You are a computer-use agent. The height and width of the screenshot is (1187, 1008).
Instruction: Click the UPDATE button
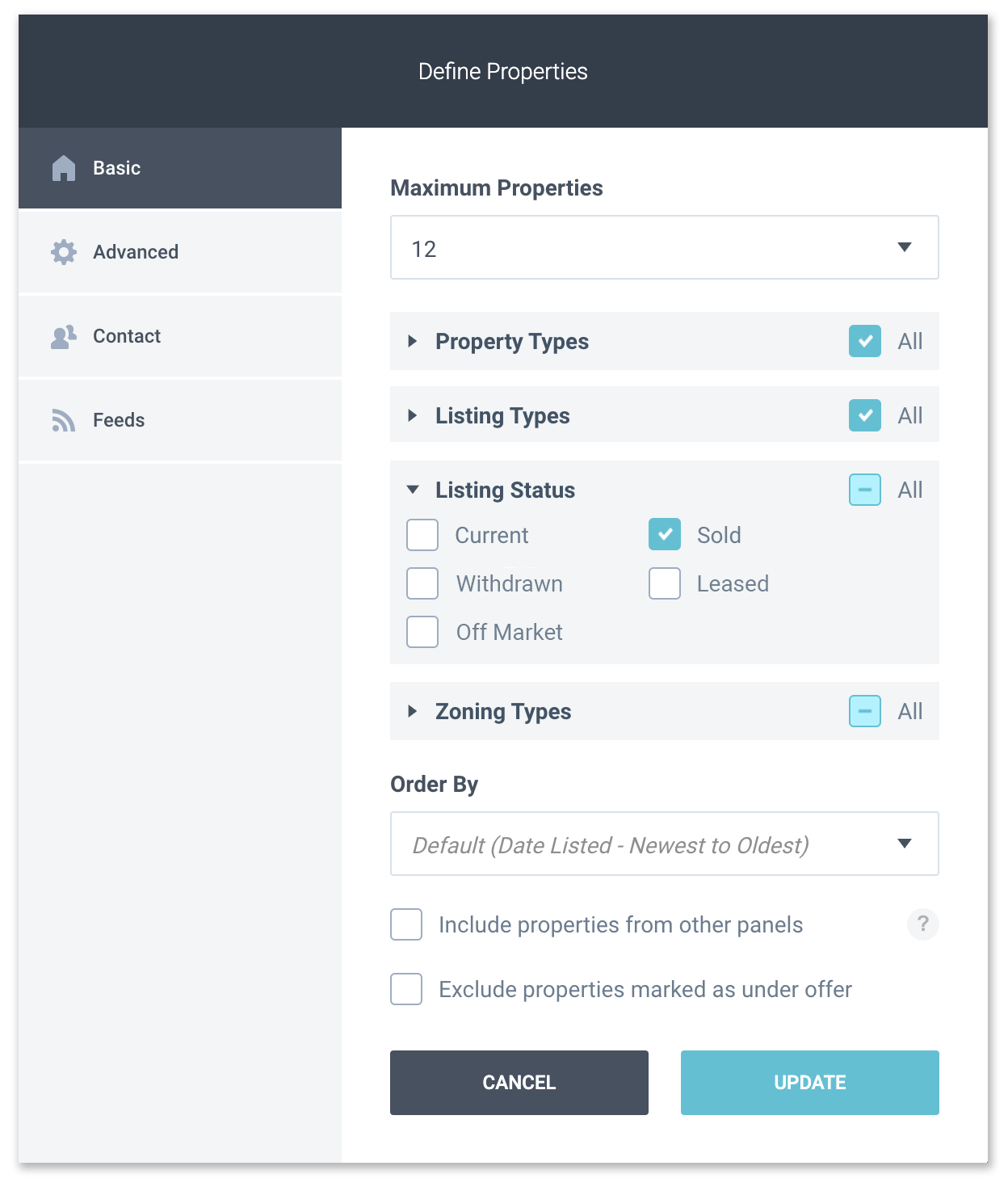(810, 1083)
